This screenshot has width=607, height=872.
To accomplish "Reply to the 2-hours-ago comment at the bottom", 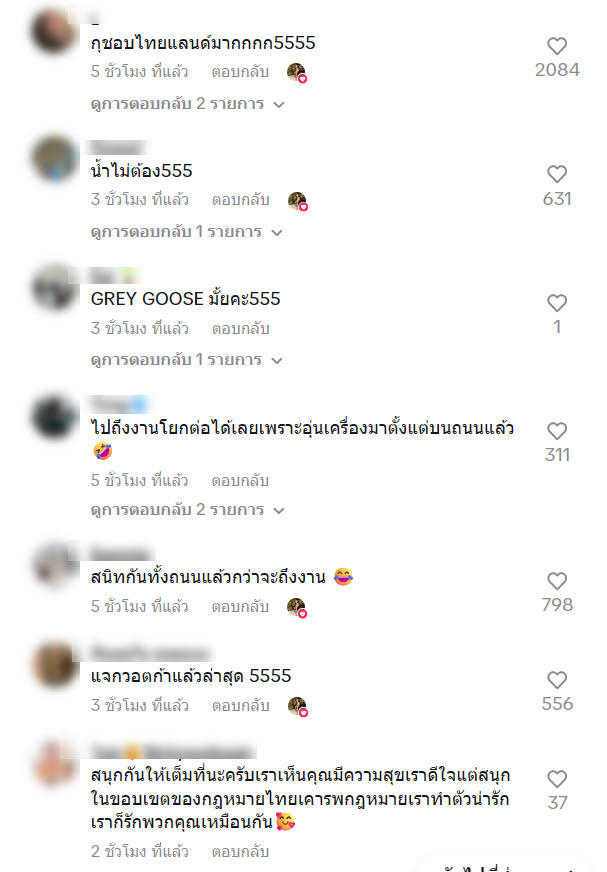I will tap(240, 851).
